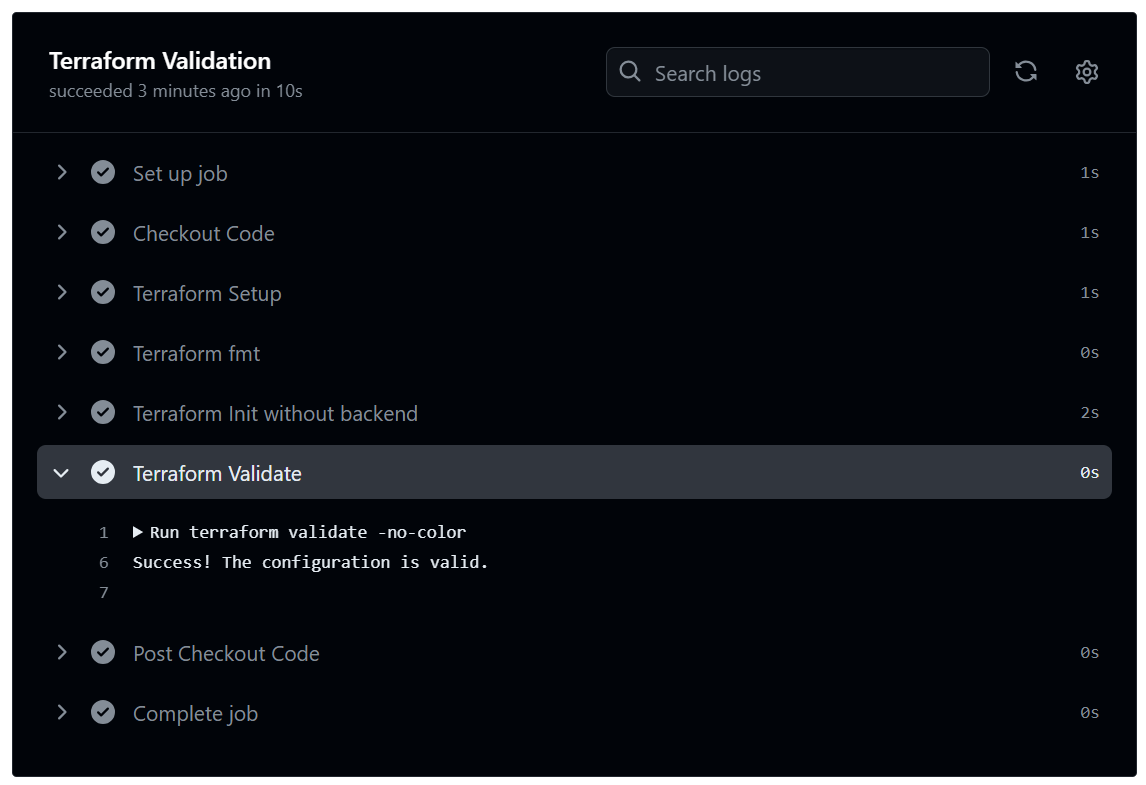Collapse the Terraform Validate step chevron
Screen dimensions: 1146x785
click(62, 473)
